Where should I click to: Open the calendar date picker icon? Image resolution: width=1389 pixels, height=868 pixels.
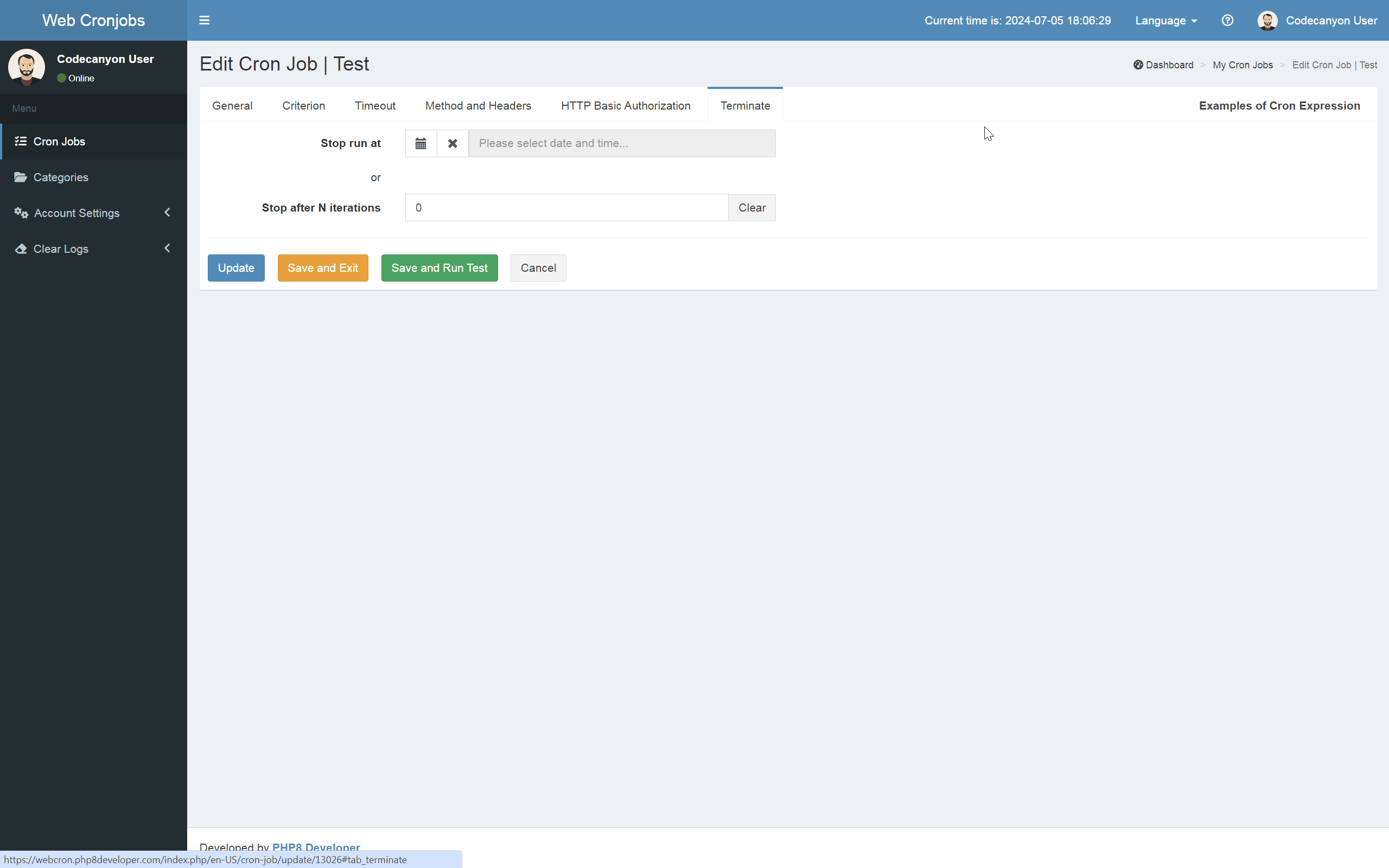pyautogui.click(x=420, y=143)
